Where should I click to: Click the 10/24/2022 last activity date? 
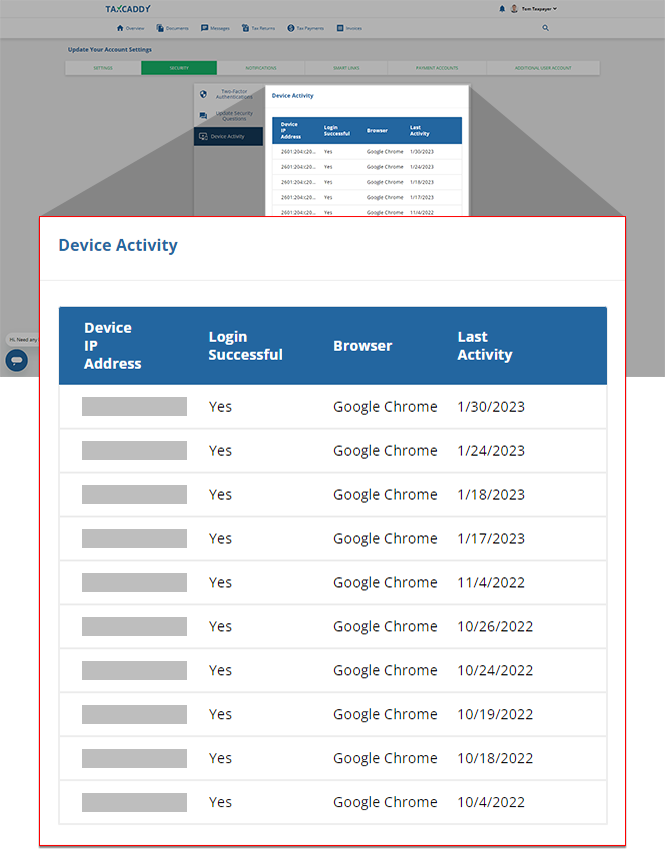tap(495, 671)
